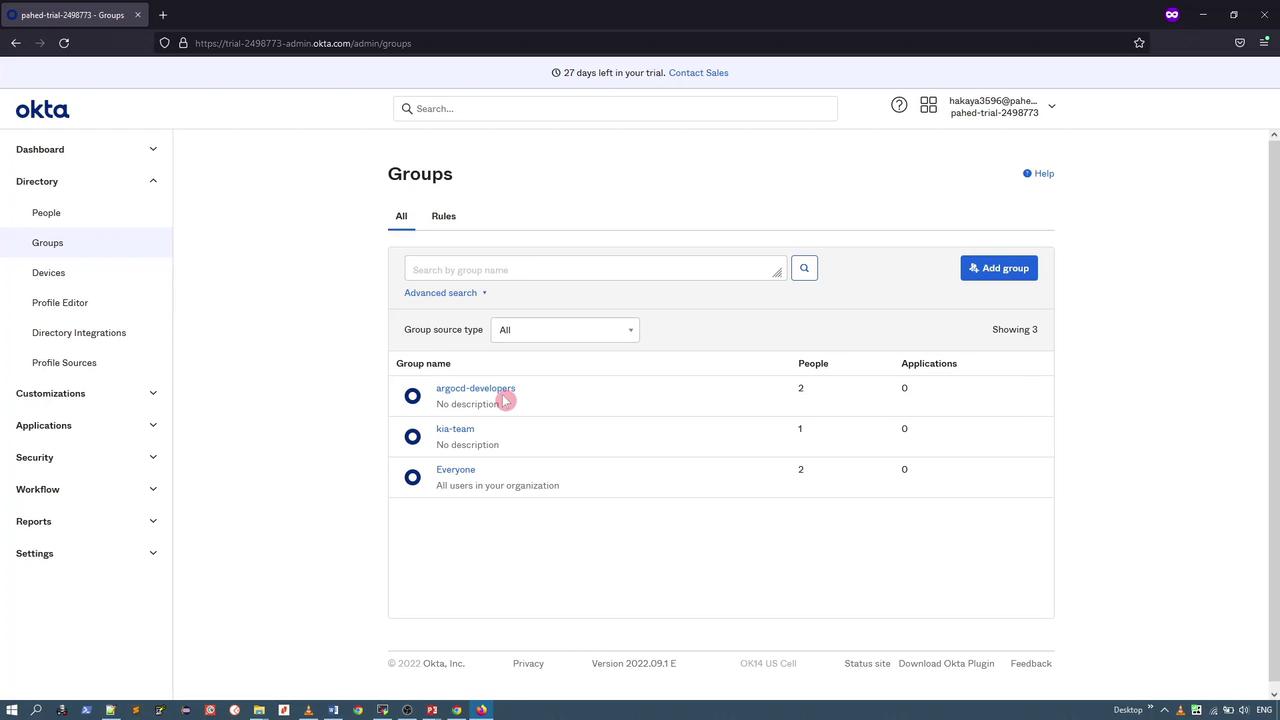Focus the Search by group name field

pyautogui.click(x=590, y=269)
